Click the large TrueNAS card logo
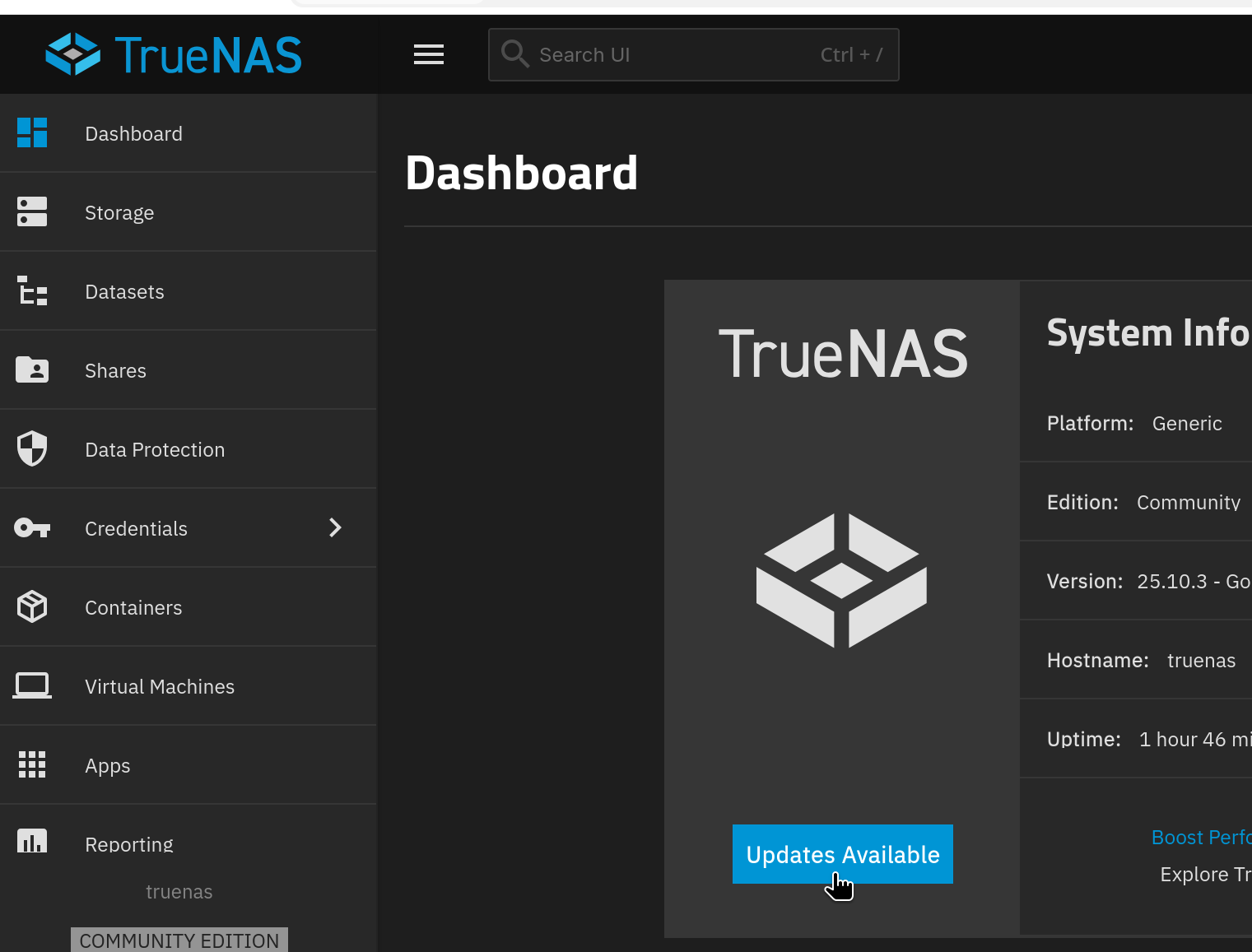This screenshot has height=952, width=1252. click(x=841, y=581)
